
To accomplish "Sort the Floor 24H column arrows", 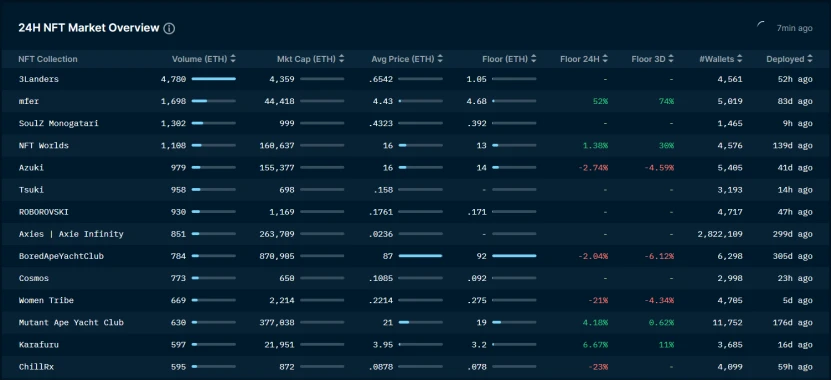I will (605, 59).
